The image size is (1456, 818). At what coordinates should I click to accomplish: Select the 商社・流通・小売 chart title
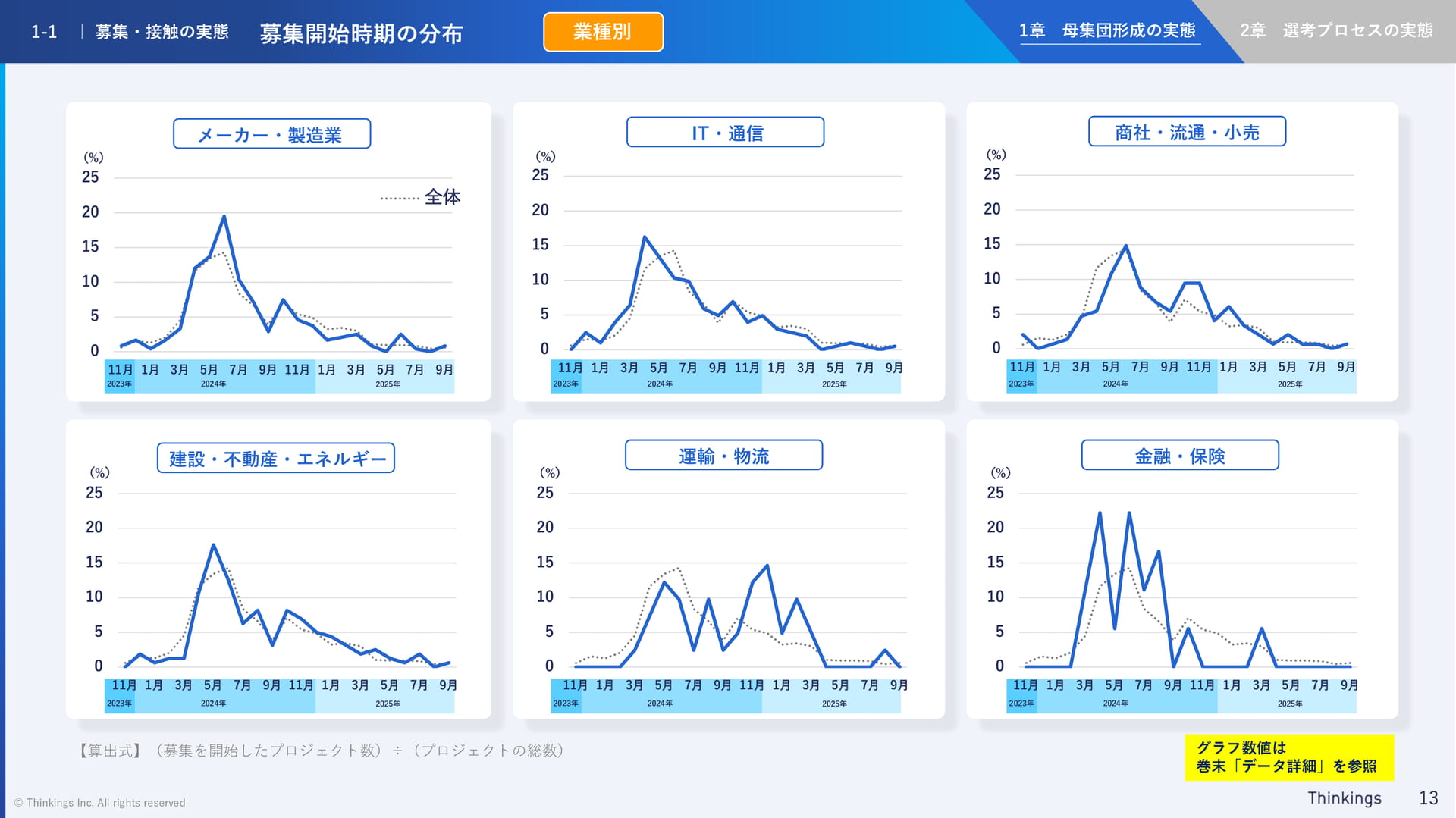pyautogui.click(x=1187, y=132)
